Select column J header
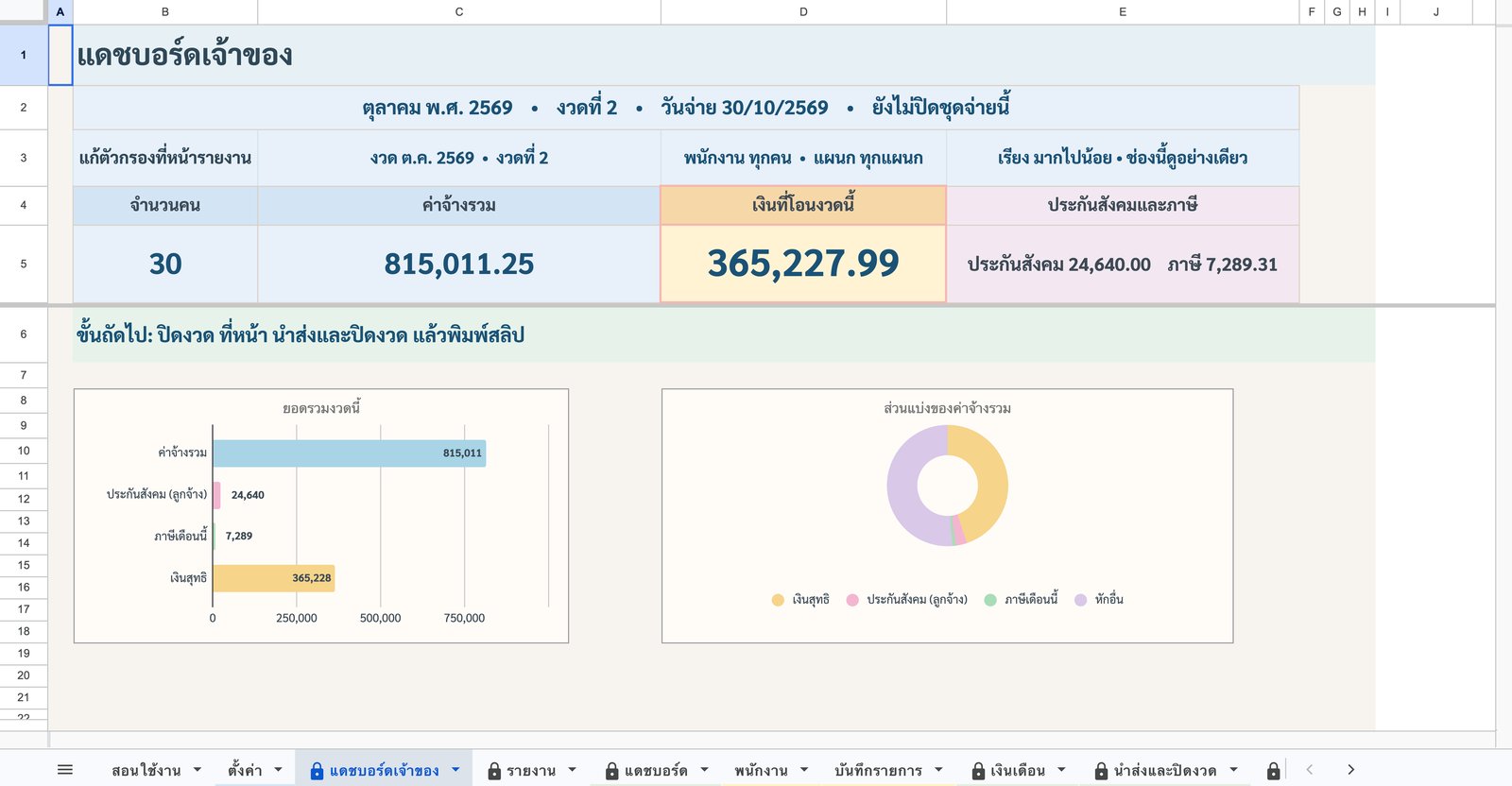 click(1435, 11)
